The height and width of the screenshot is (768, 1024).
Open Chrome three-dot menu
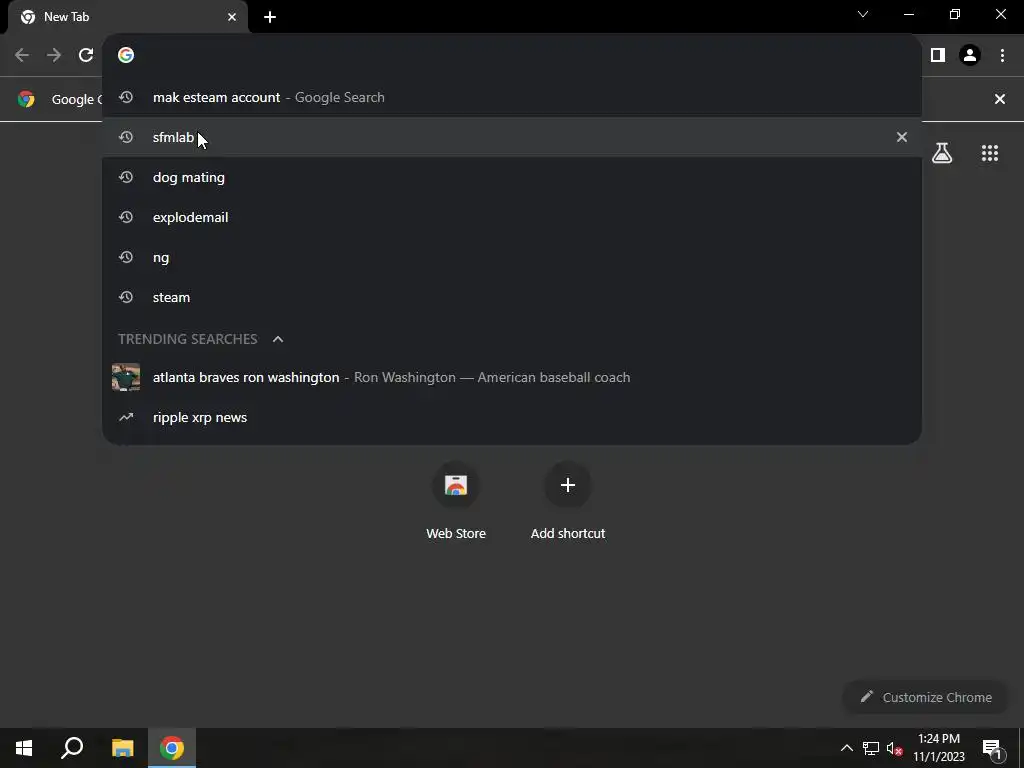pyautogui.click(x=1002, y=56)
